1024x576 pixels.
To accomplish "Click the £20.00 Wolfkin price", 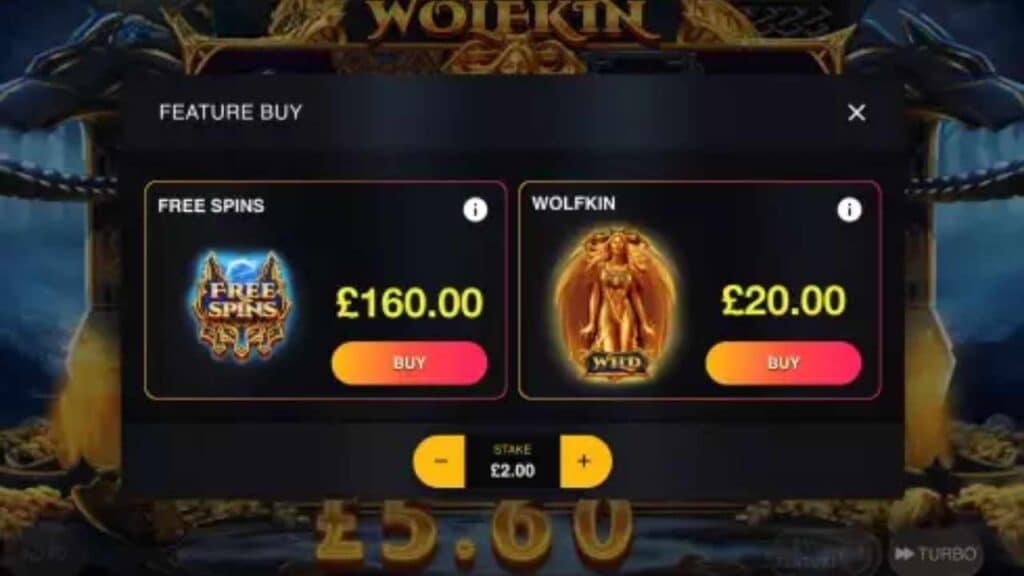I will click(x=783, y=300).
